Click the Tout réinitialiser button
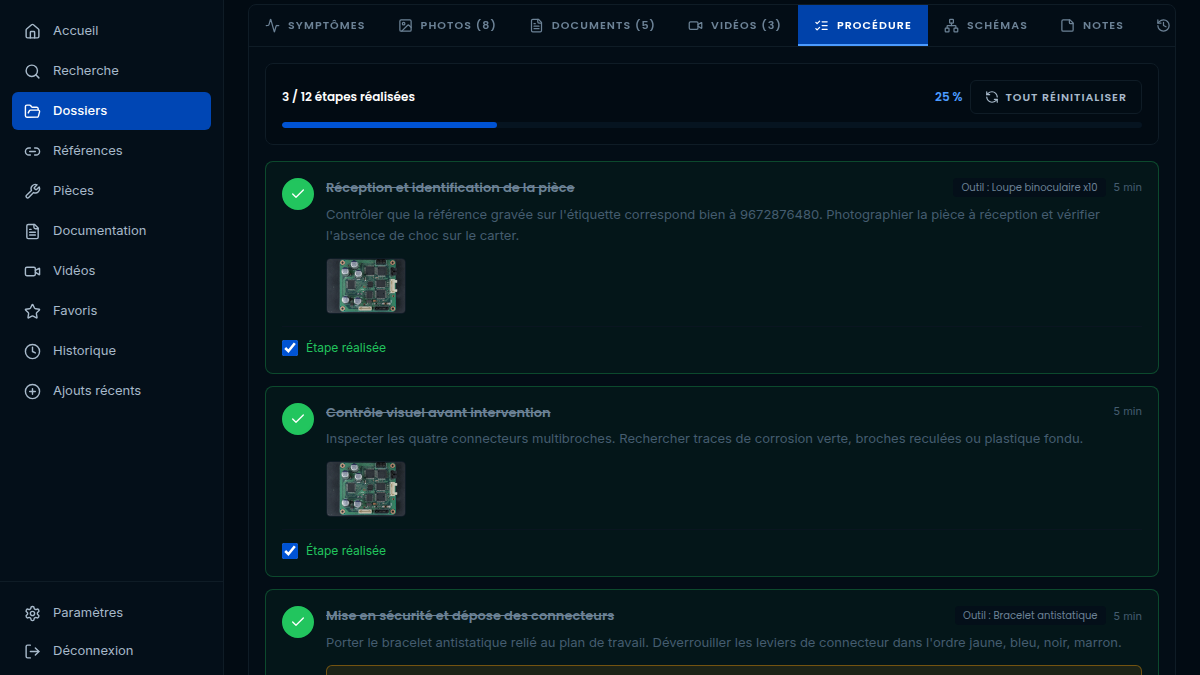The height and width of the screenshot is (675, 1200). pyautogui.click(x=1056, y=97)
